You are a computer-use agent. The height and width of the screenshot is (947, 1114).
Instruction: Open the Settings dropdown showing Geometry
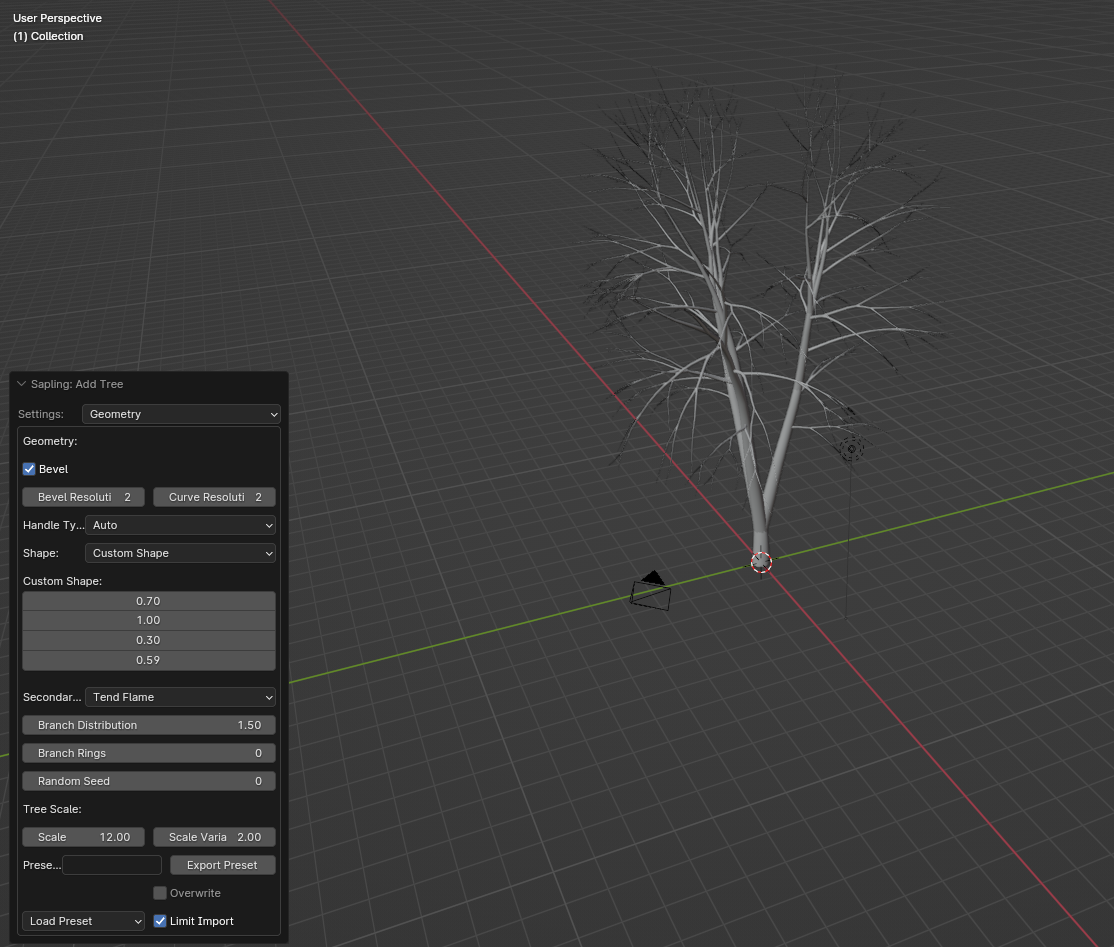181,414
